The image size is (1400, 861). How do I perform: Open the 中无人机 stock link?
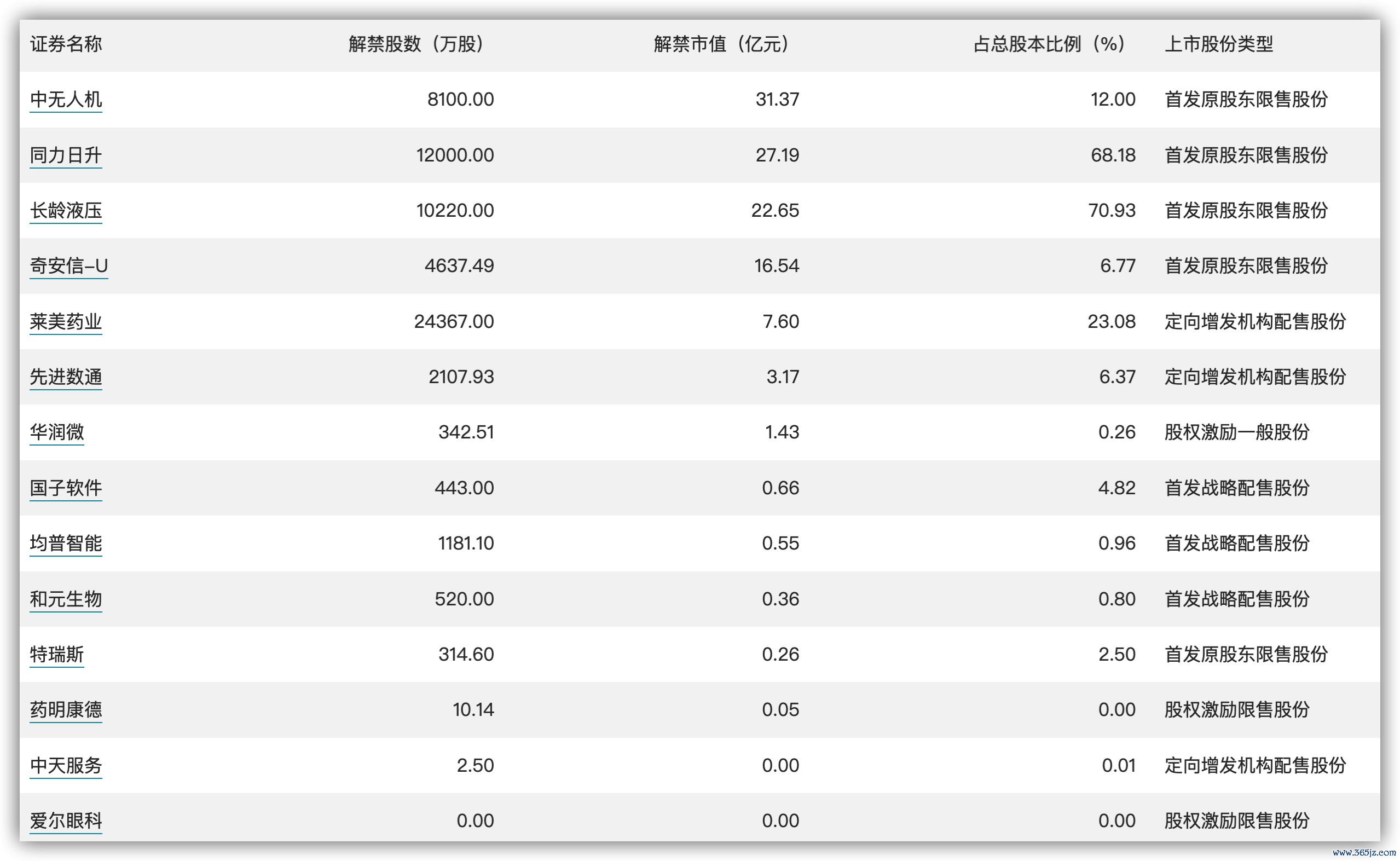coord(66,100)
